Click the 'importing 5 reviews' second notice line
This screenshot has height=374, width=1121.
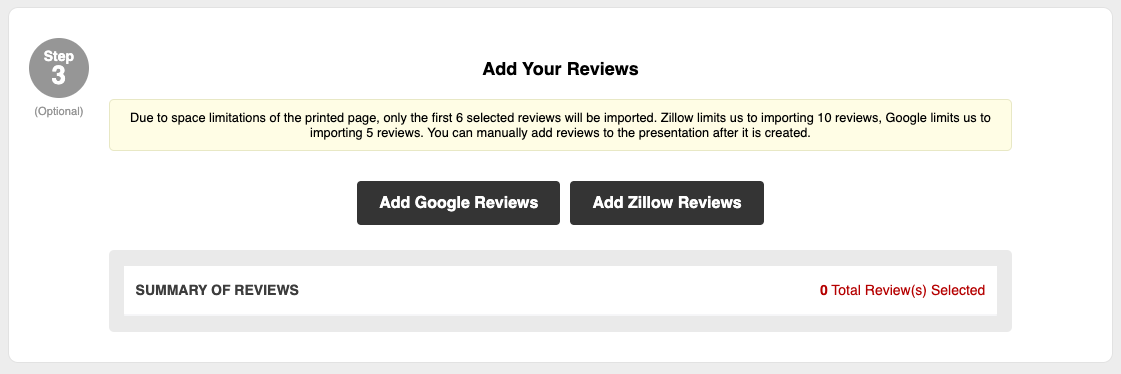click(x=560, y=133)
